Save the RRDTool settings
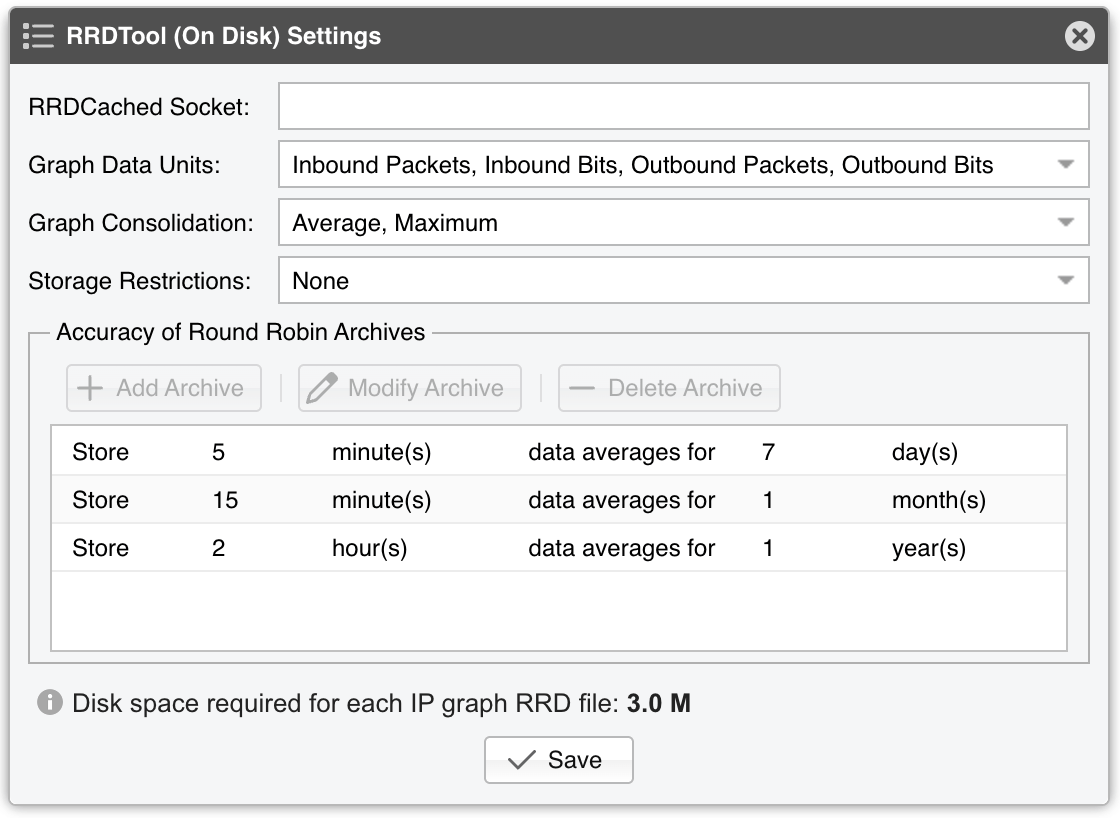The image size is (1120, 818). click(559, 760)
